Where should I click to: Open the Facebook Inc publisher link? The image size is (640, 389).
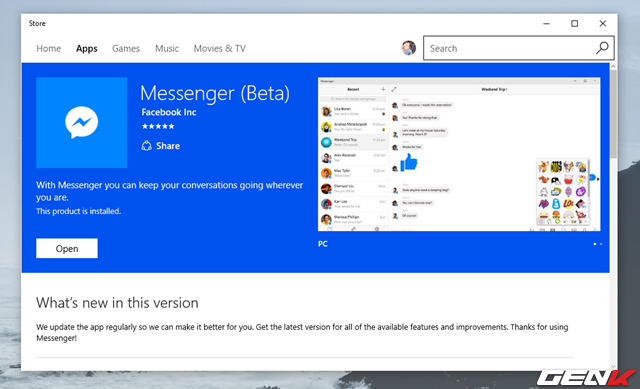coord(169,112)
